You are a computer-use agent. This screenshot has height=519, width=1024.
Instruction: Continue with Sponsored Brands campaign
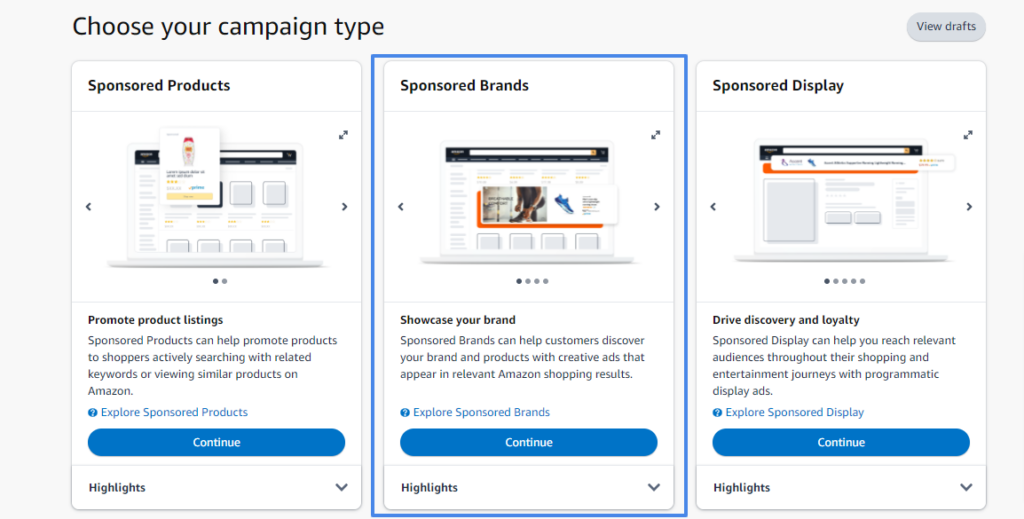[x=528, y=443]
